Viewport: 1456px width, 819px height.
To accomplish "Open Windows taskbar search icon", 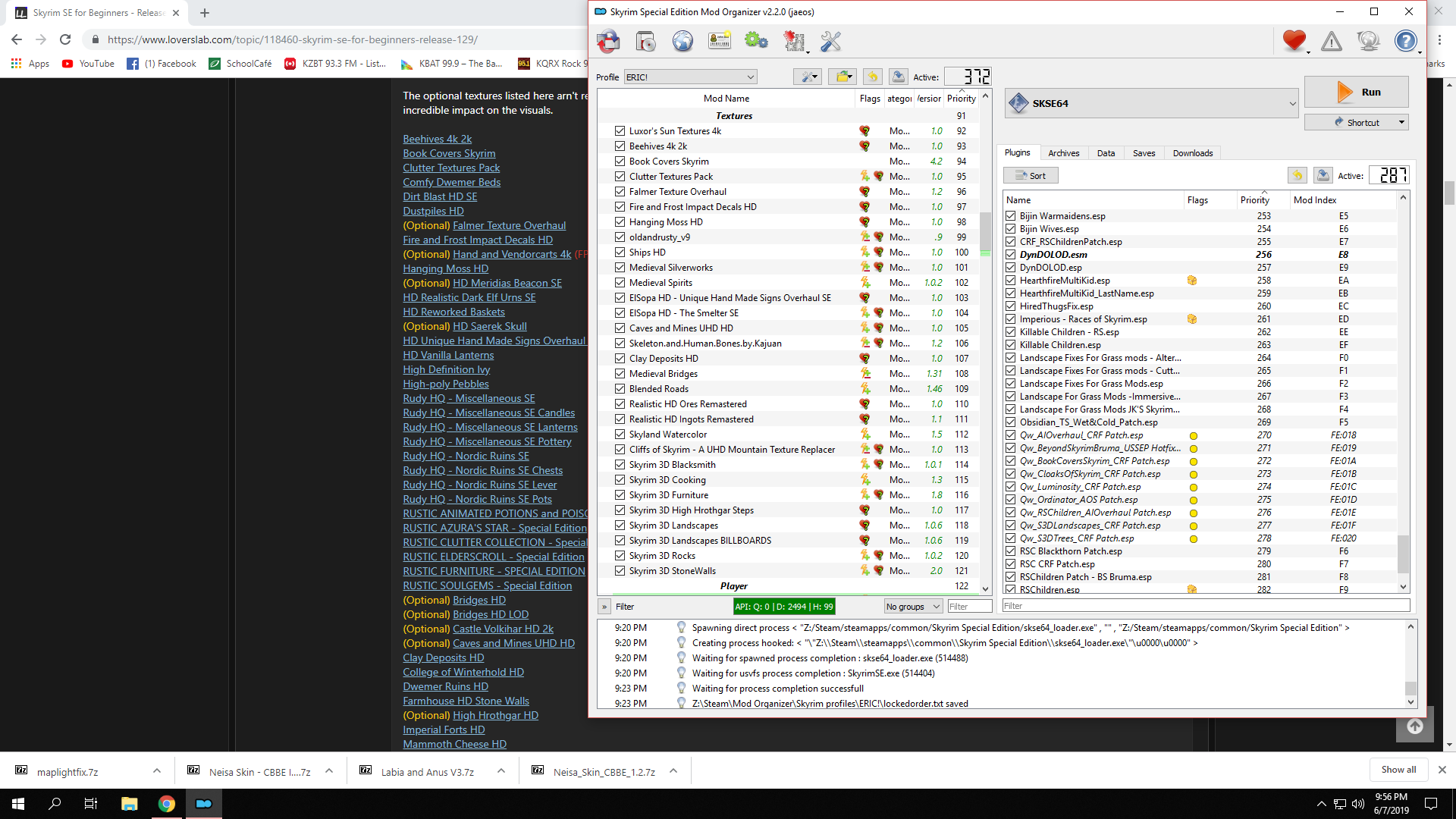I will (x=55, y=804).
